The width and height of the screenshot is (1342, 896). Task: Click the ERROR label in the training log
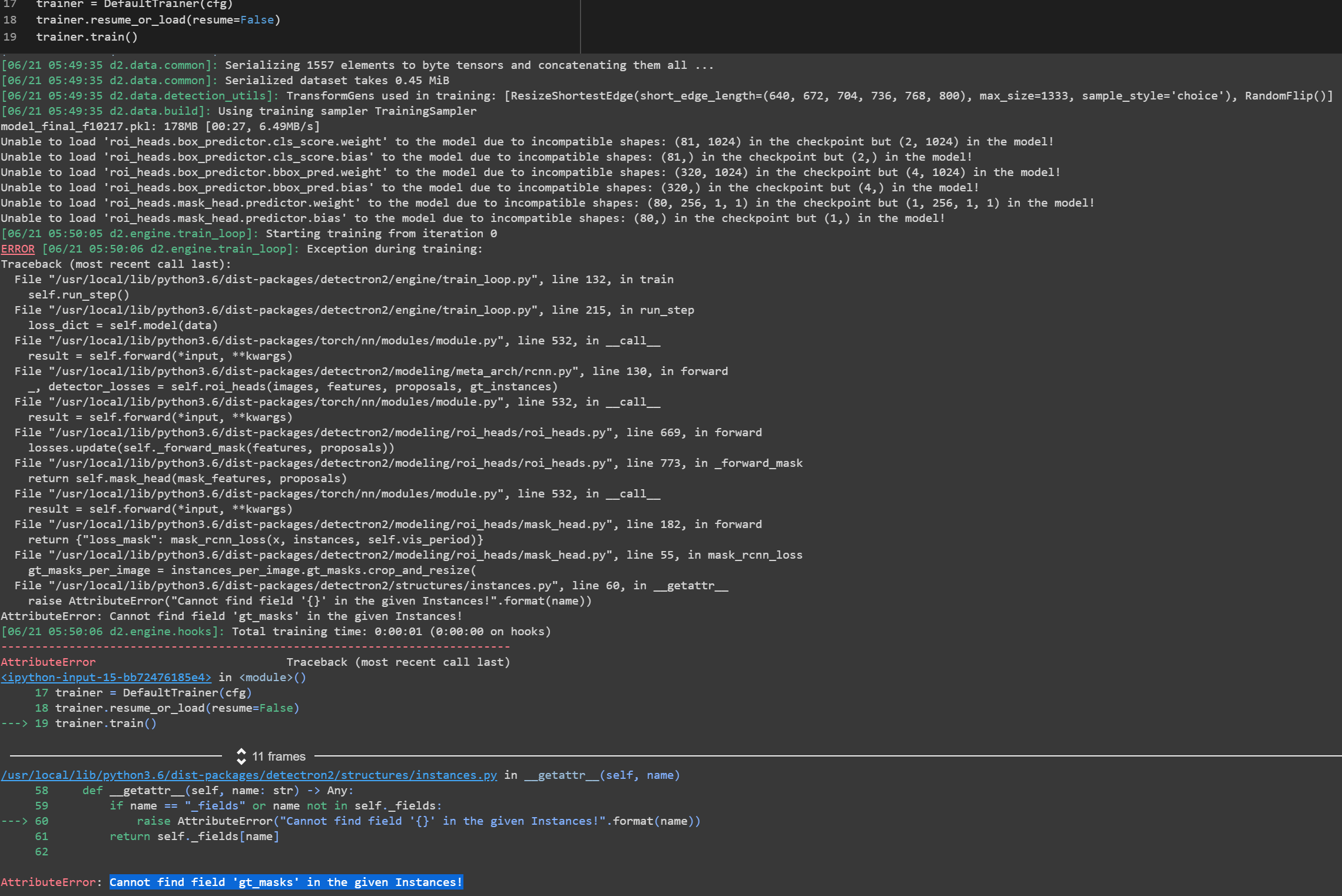coord(18,248)
